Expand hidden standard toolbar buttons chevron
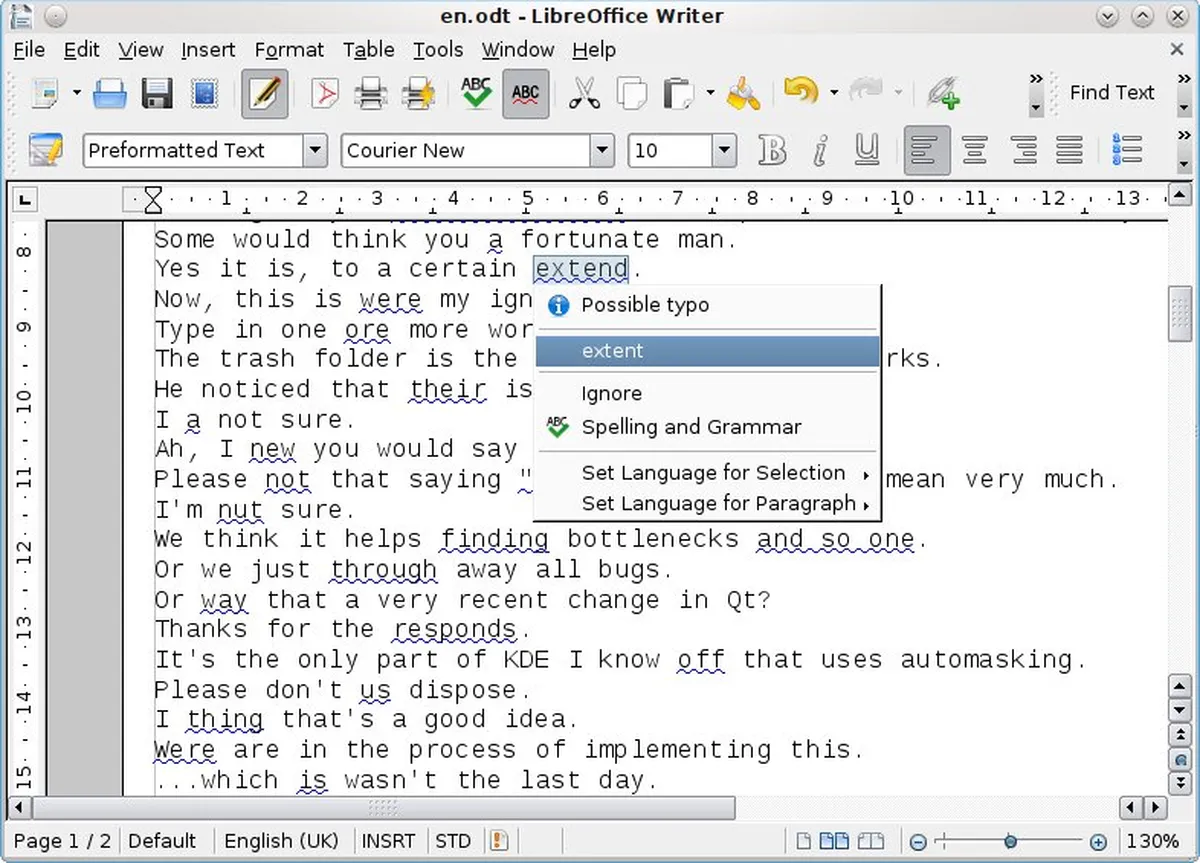Screen dimensions: 1200x863 [1035, 79]
